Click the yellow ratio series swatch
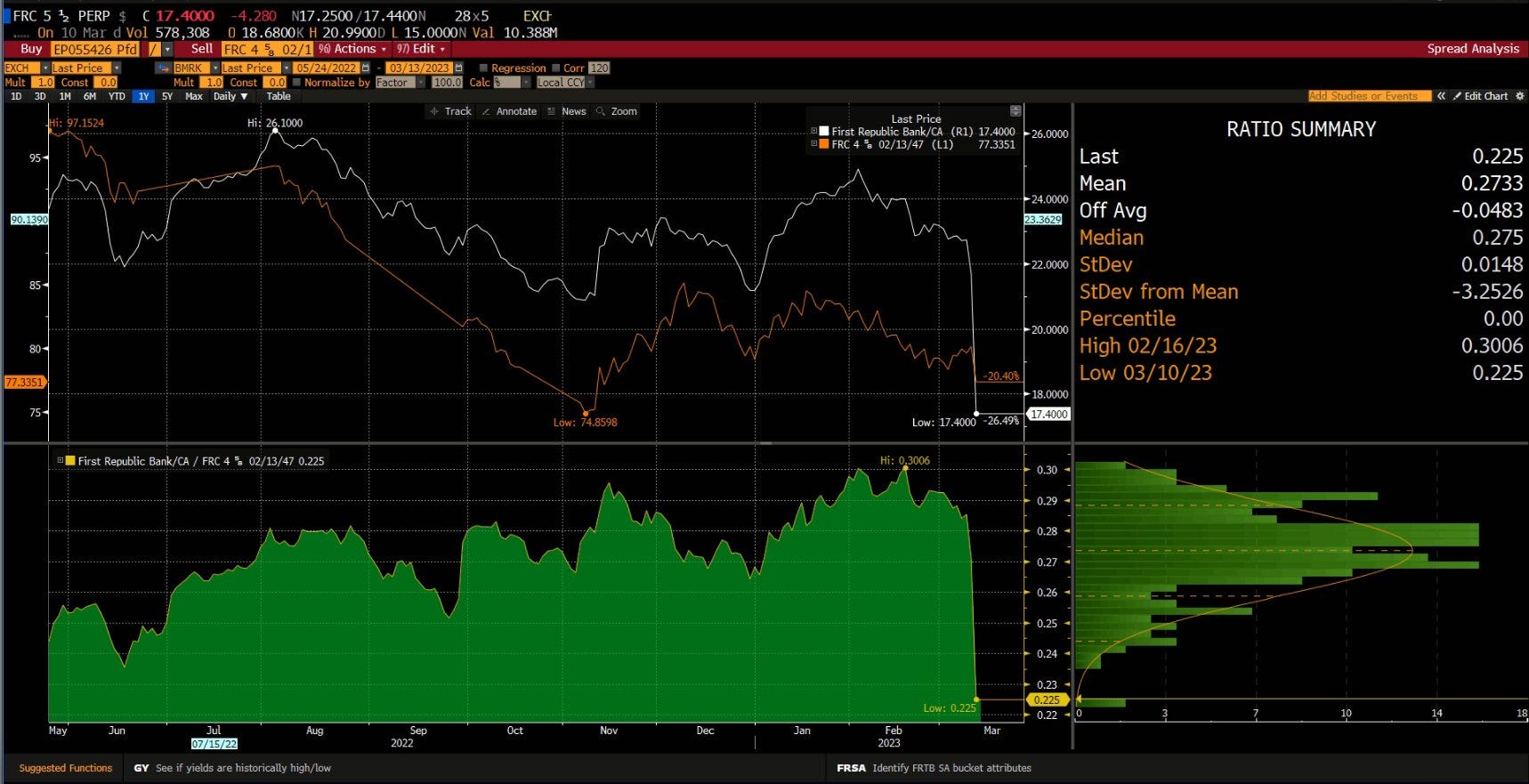1529x784 pixels. click(70, 461)
